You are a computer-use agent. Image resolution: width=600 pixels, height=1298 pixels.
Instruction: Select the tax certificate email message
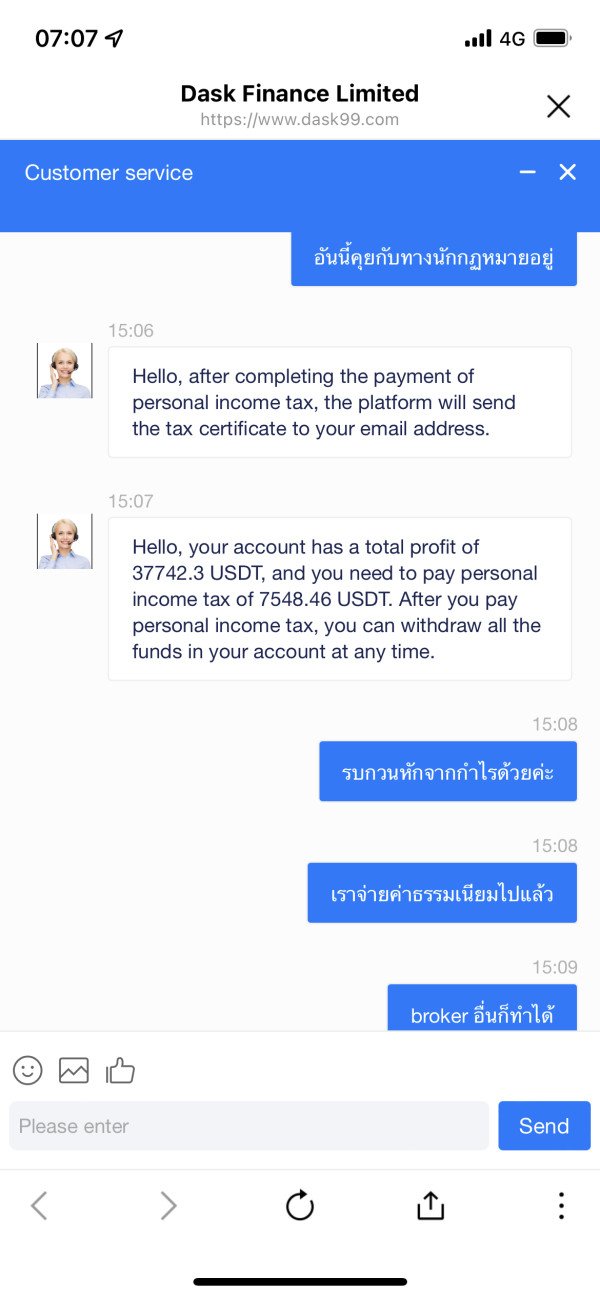pyautogui.click(x=340, y=402)
